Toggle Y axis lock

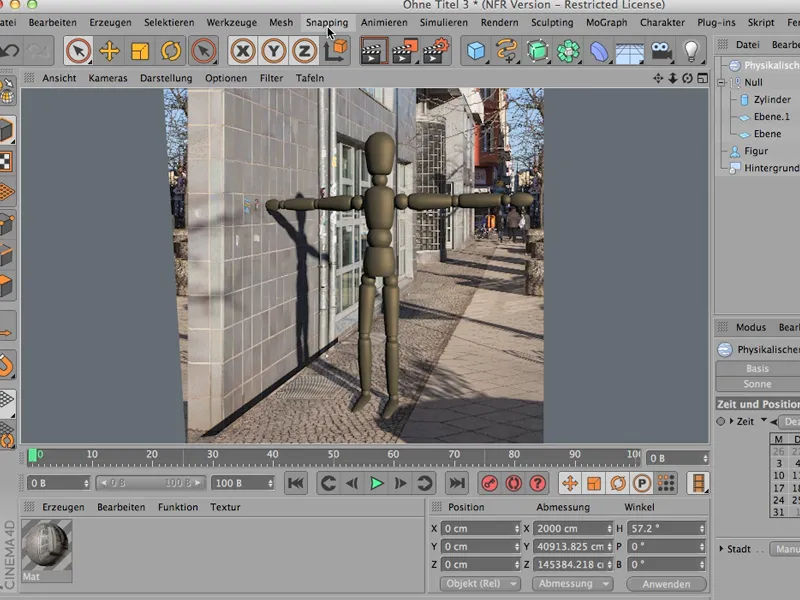point(273,51)
